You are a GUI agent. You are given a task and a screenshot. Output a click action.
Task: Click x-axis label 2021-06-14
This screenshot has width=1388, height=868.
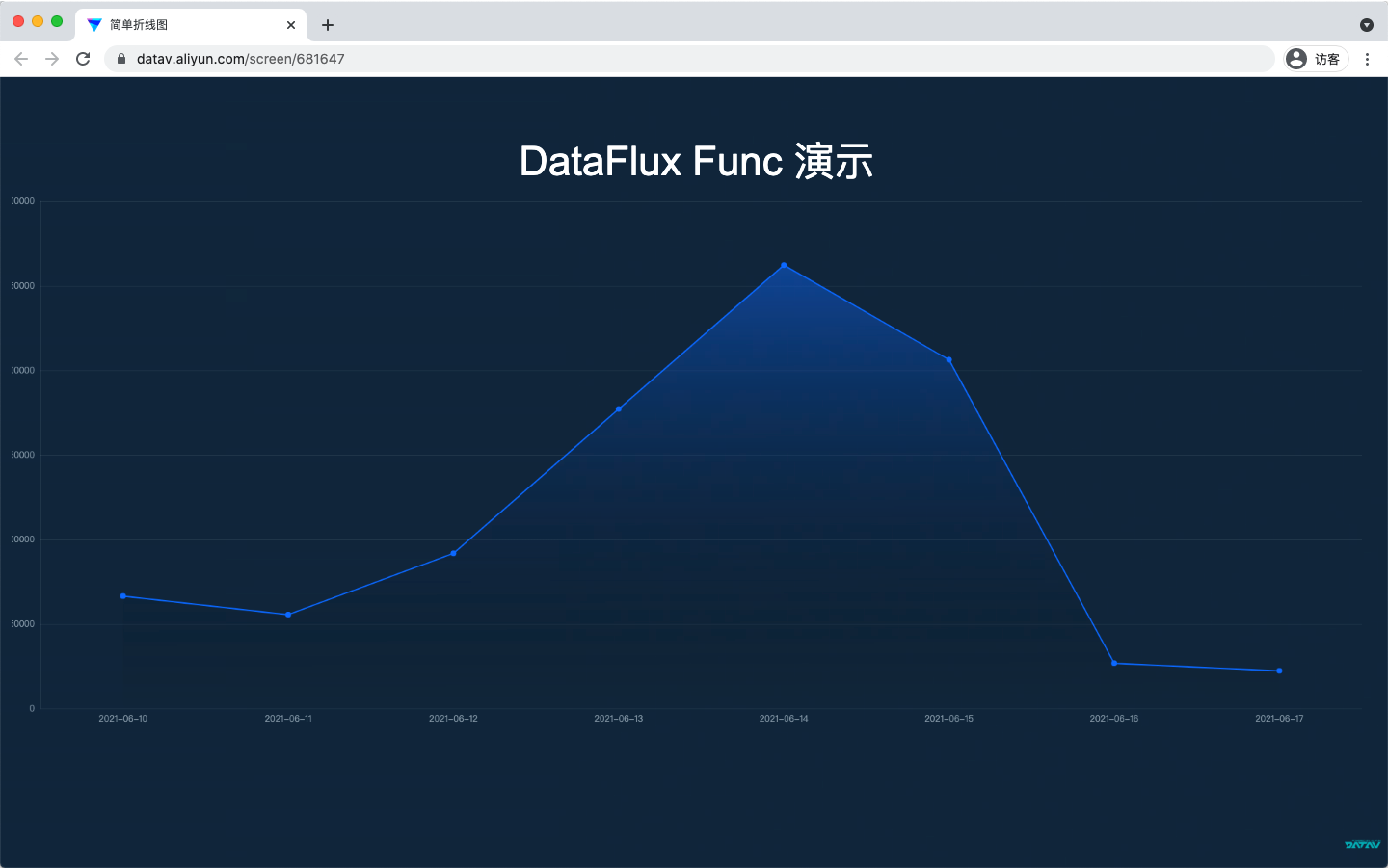point(784,719)
